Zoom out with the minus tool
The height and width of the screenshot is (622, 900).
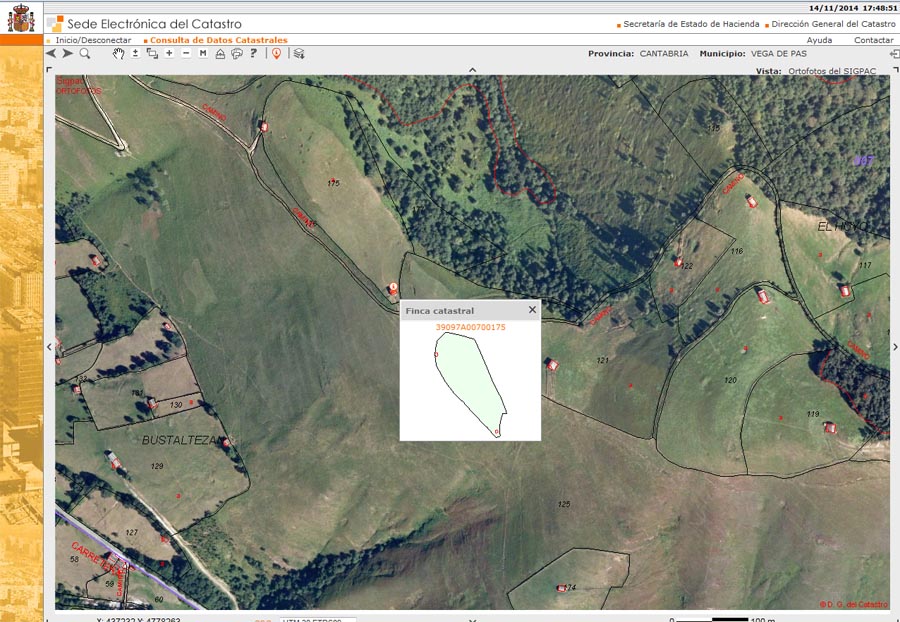(186, 53)
